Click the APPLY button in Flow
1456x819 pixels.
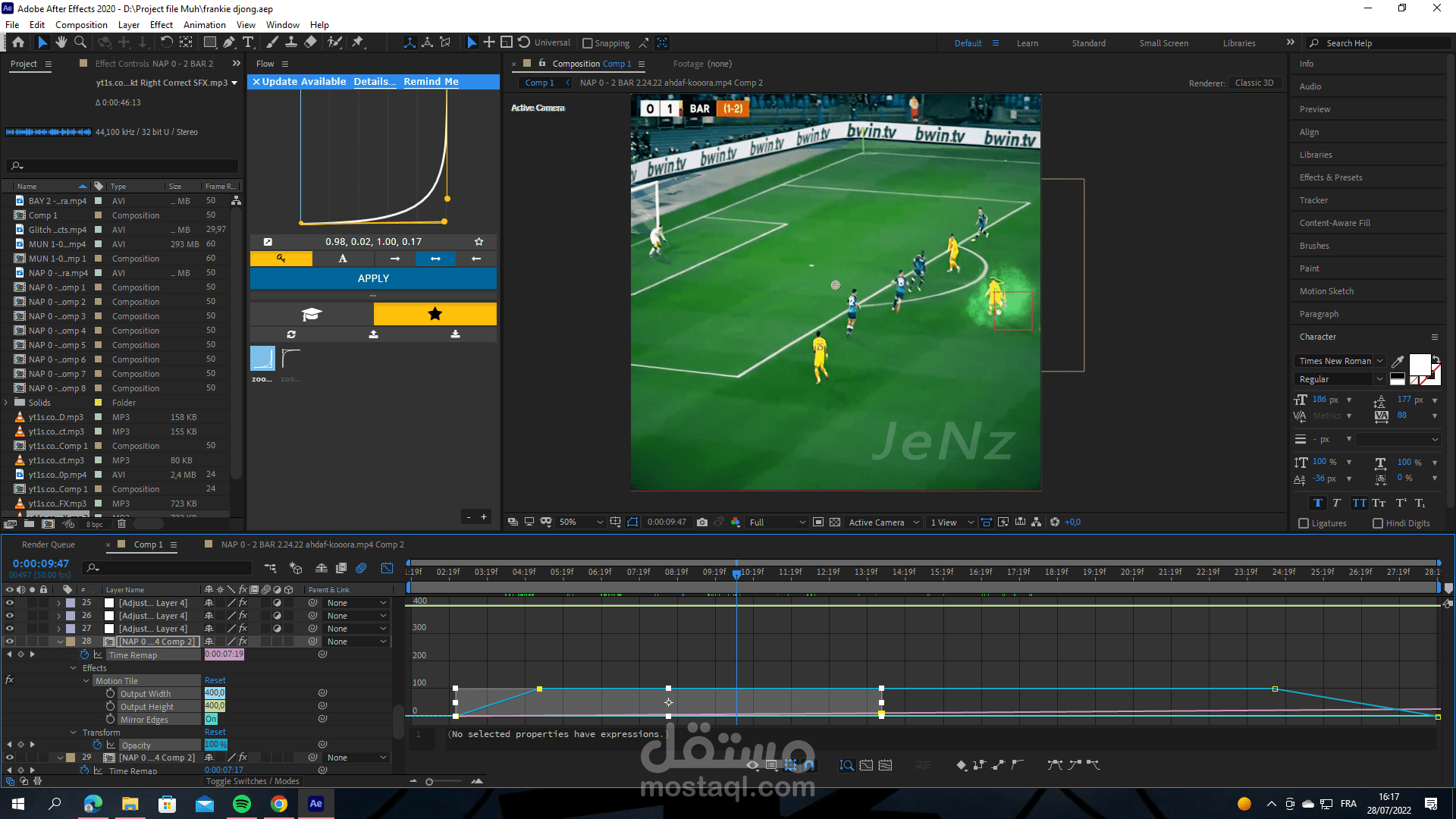[x=373, y=278]
